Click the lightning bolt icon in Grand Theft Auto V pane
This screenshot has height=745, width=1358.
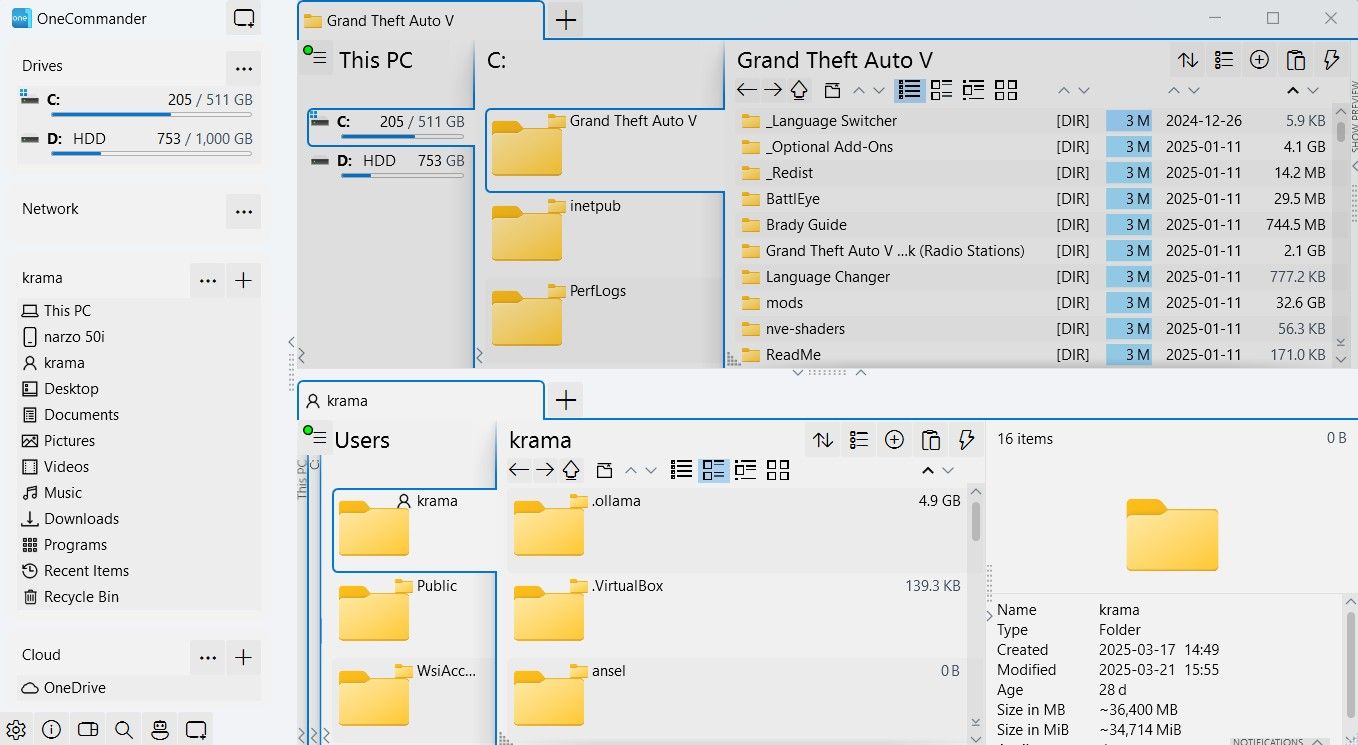point(1331,60)
